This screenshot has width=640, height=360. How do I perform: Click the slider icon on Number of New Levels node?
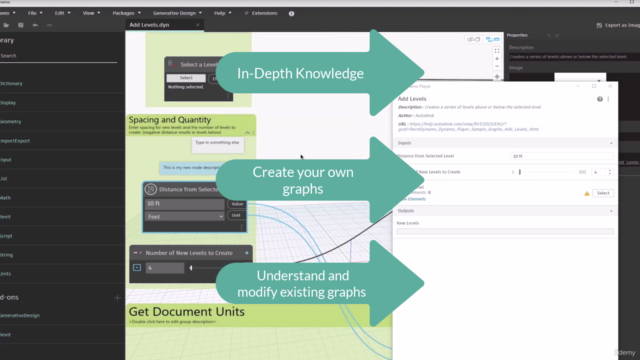tap(138, 253)
